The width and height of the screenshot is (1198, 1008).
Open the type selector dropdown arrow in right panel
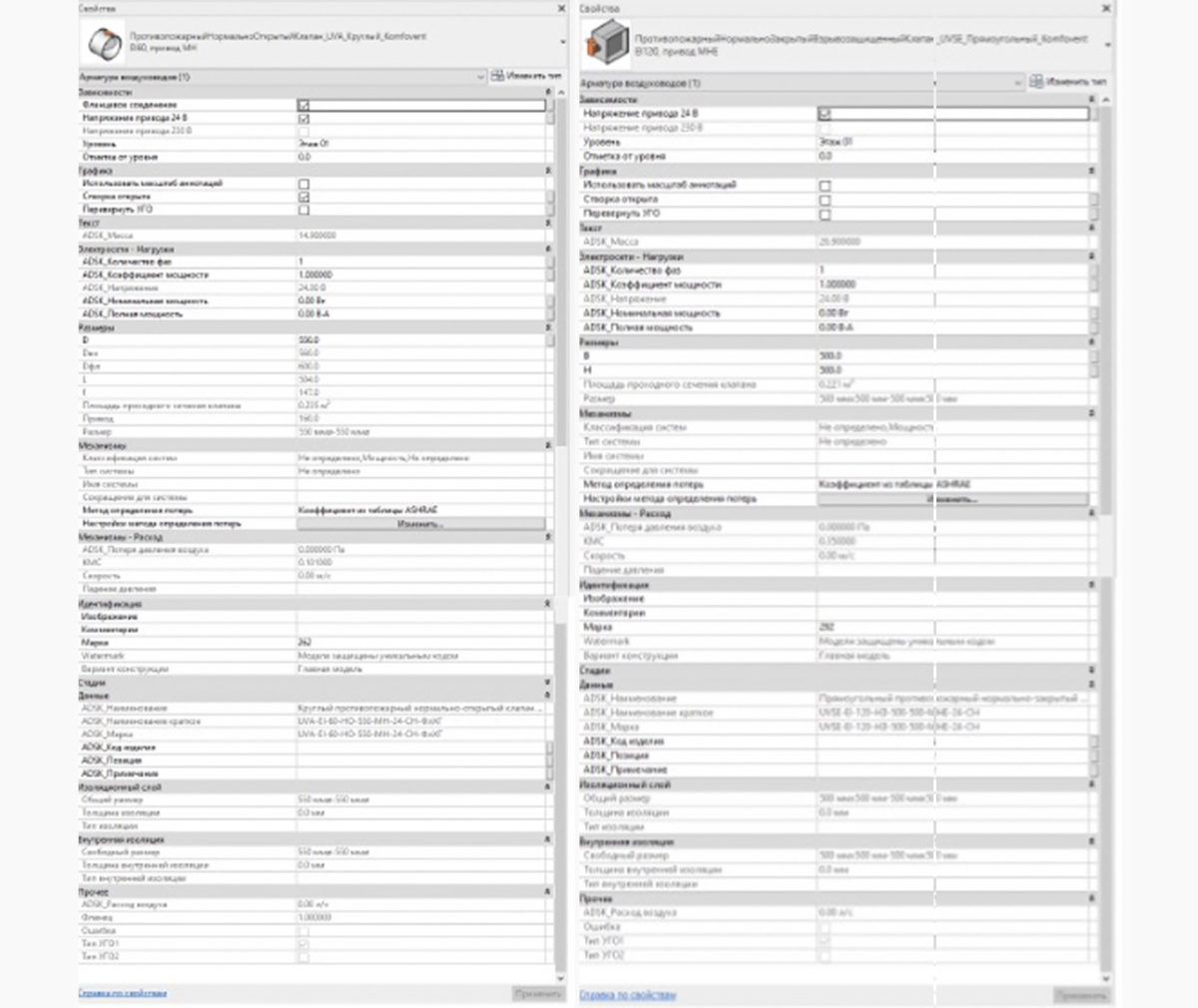1106,45
